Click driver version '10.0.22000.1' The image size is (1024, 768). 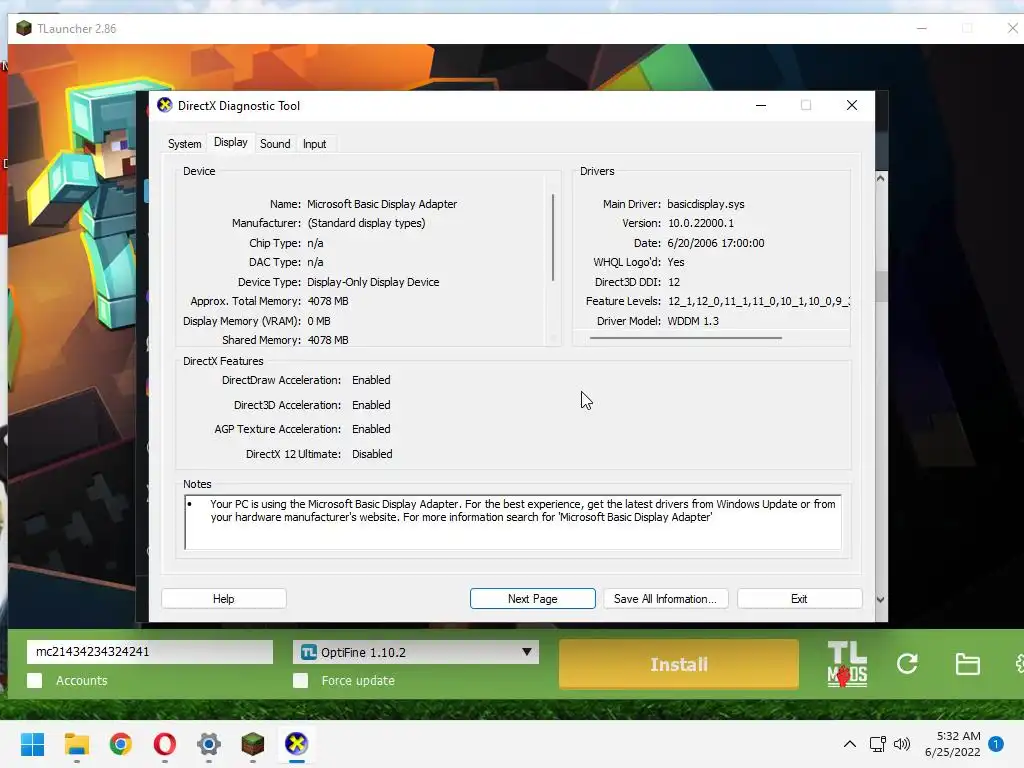click(701, 223)
